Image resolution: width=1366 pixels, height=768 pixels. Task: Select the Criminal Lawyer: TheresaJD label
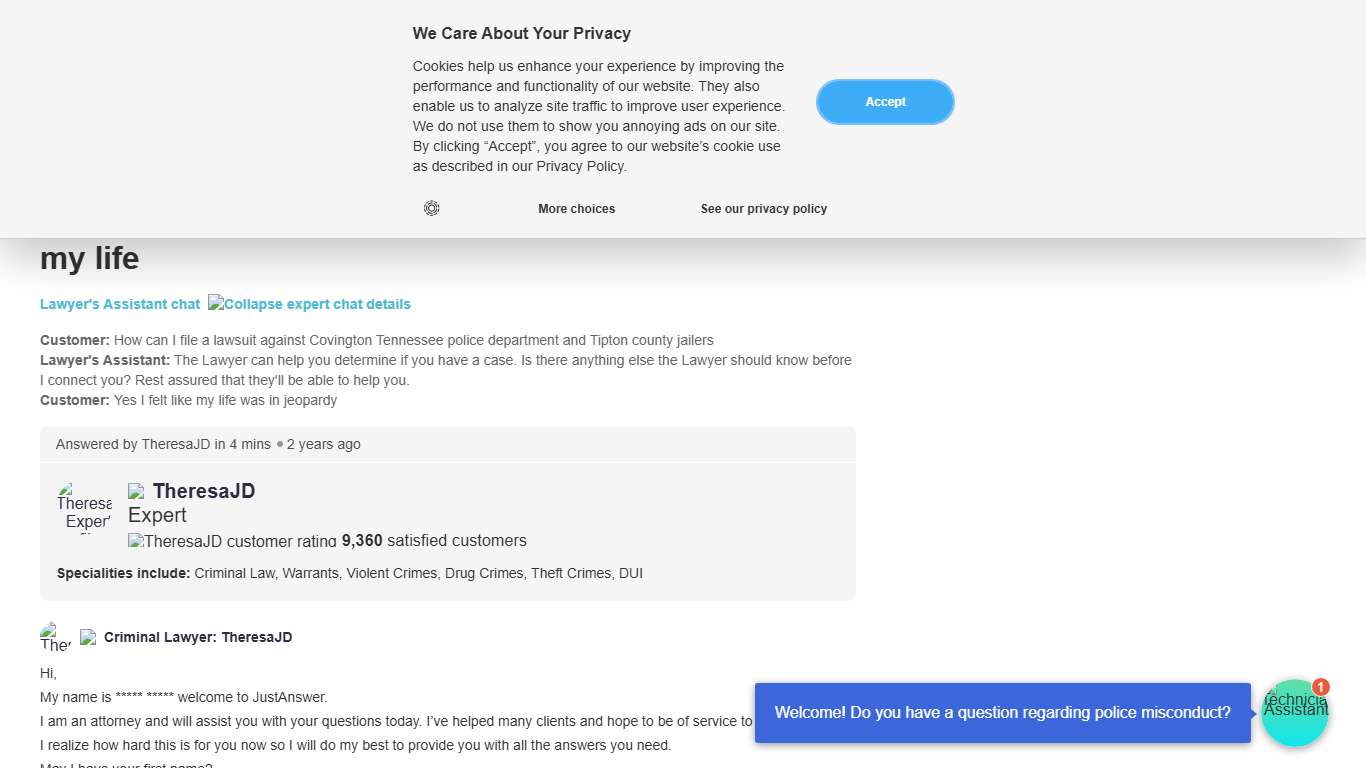coord(198,637)
